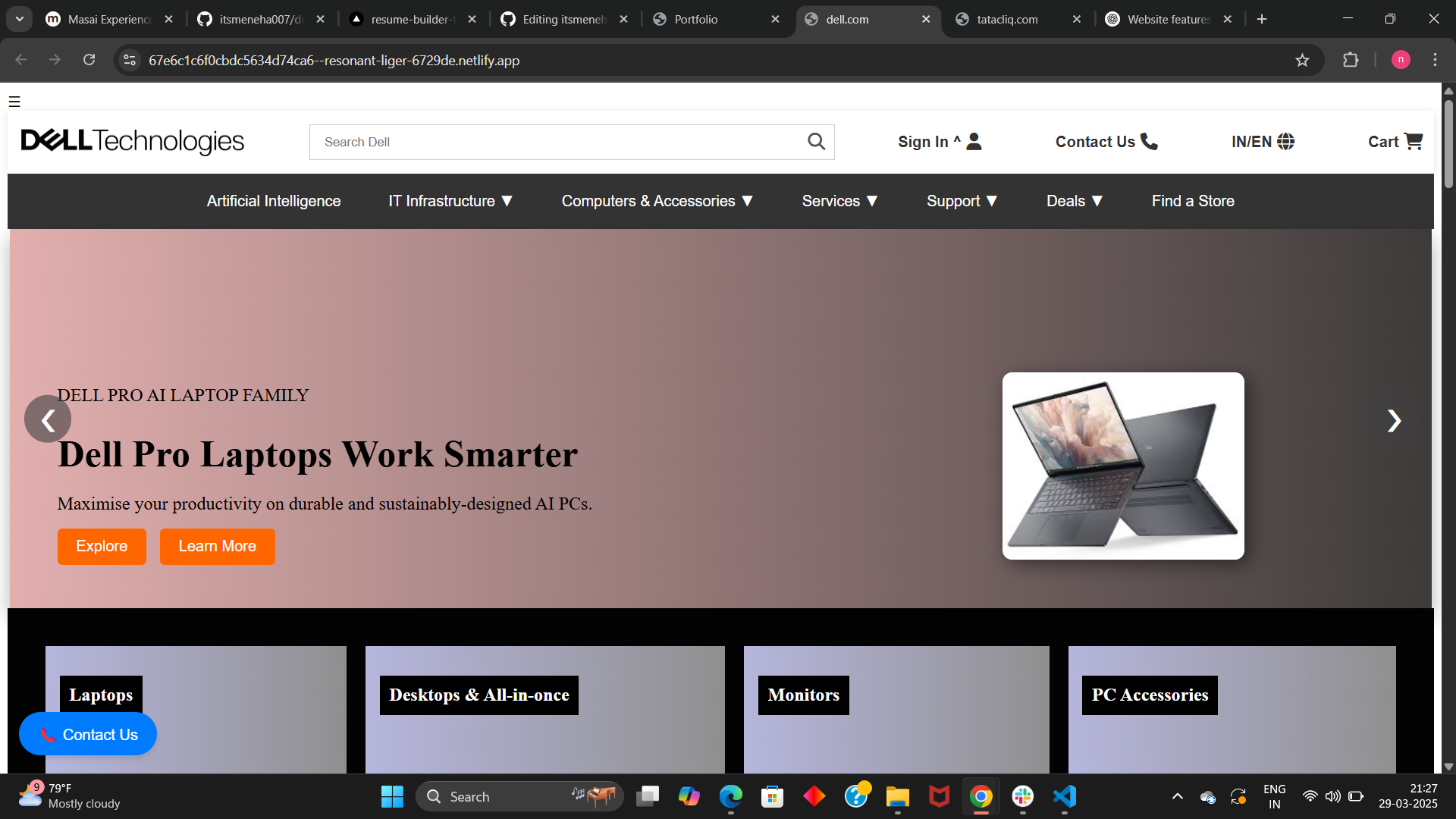Expand the Support dropdown
This screenshot has width=1456, height=819.
pos(962,201)
